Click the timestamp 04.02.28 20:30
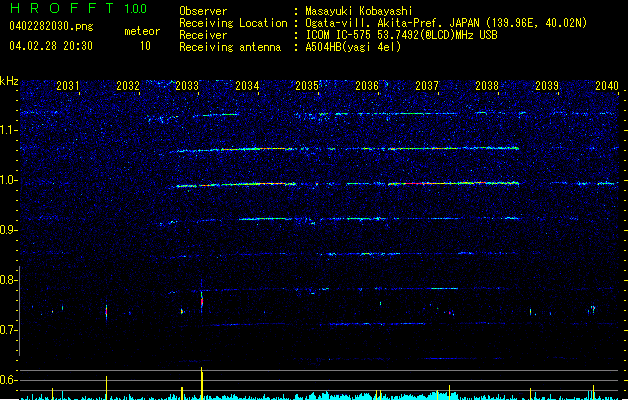 (51, 46)
